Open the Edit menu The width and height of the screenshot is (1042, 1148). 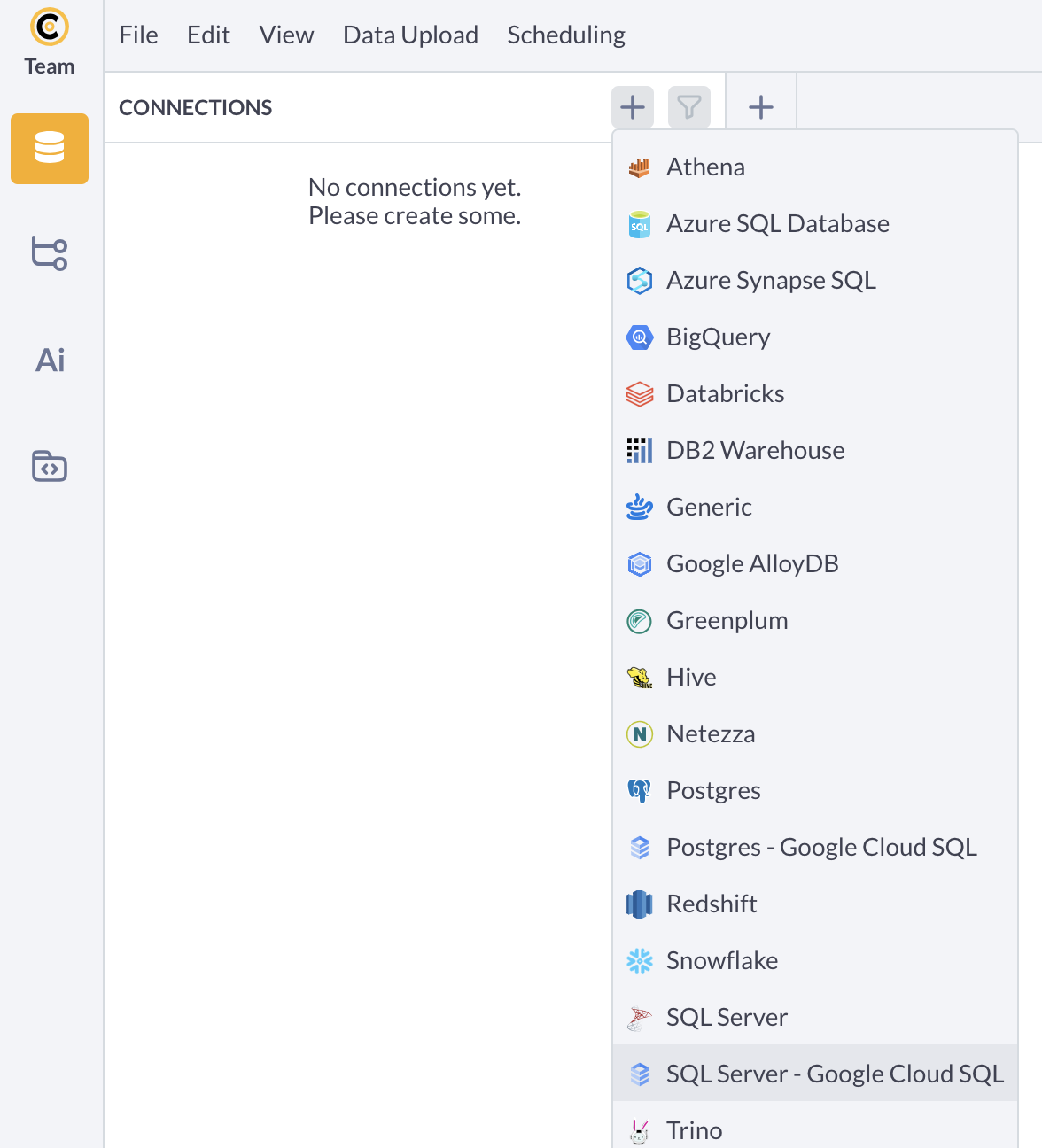[x=208, y=35]
